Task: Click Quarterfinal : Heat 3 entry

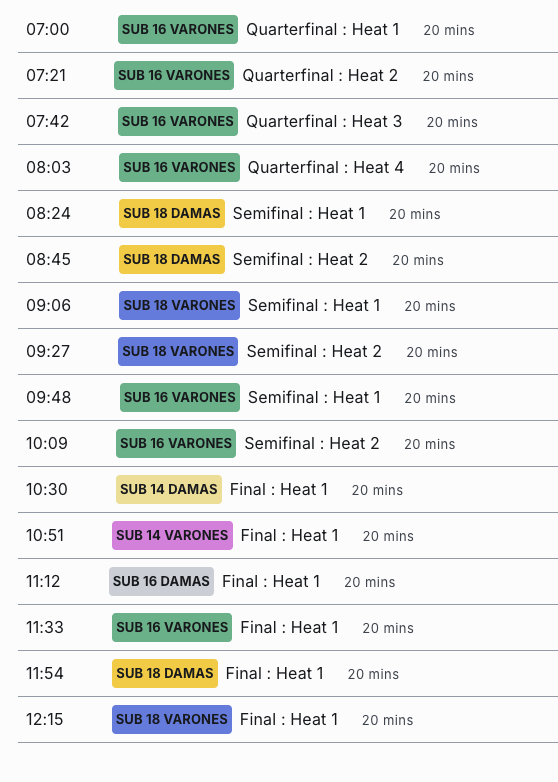Action: point(324,121)
